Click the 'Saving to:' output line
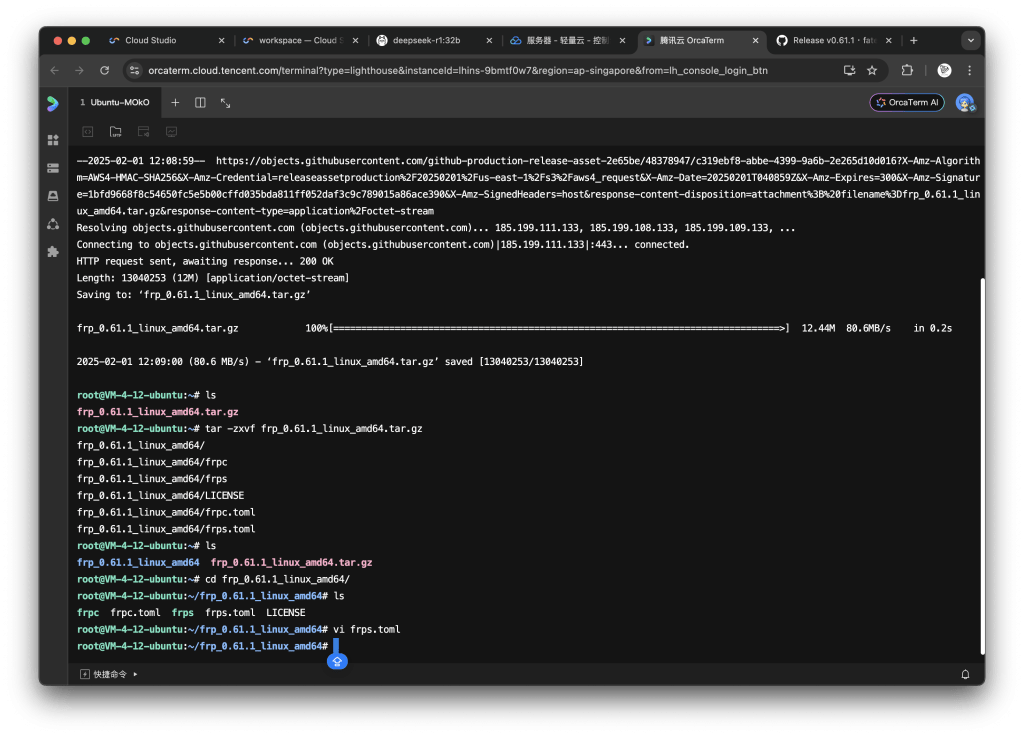The image size is (1024, 737). click(193, 295)
